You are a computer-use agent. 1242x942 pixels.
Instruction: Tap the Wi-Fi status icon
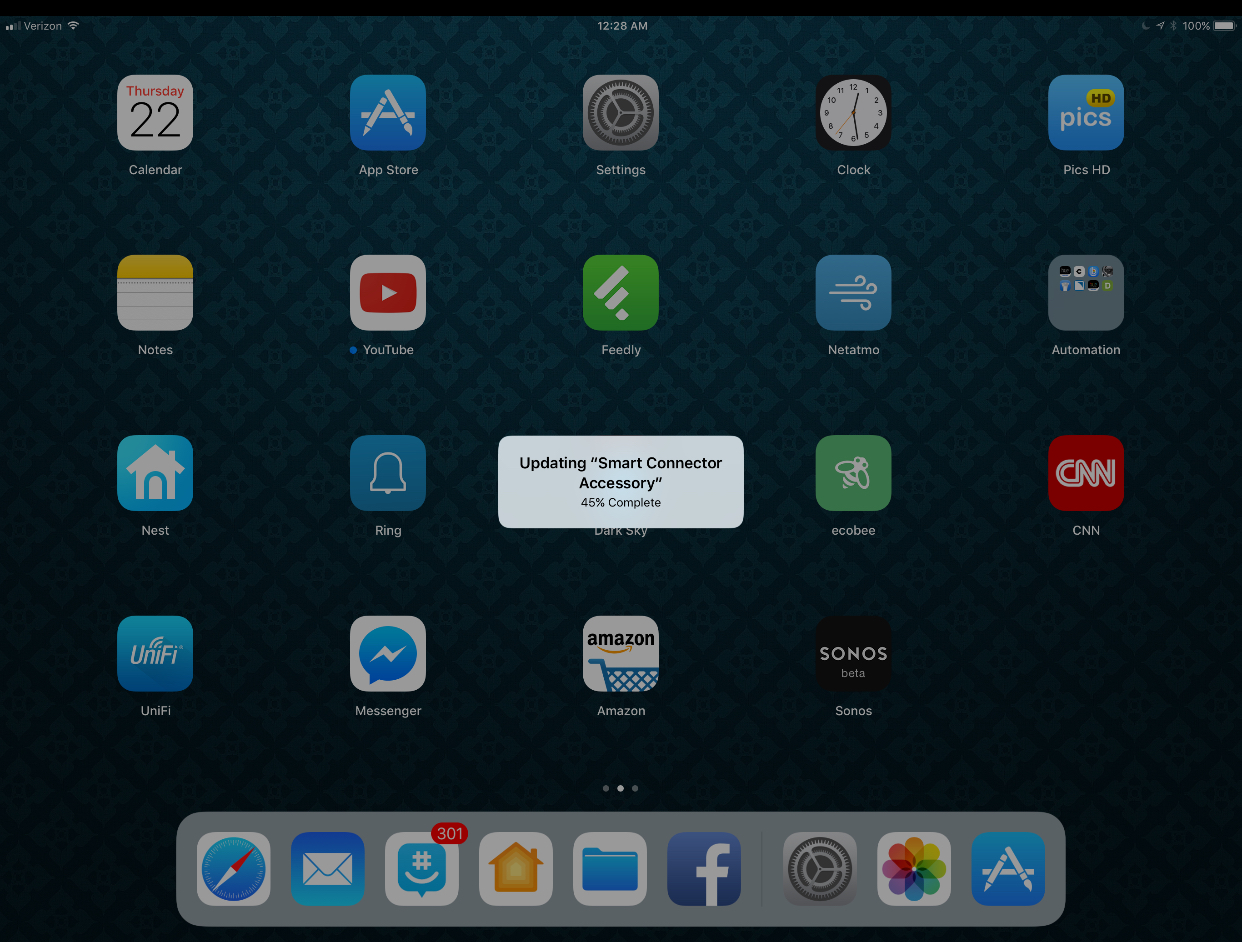coord(73,26)
